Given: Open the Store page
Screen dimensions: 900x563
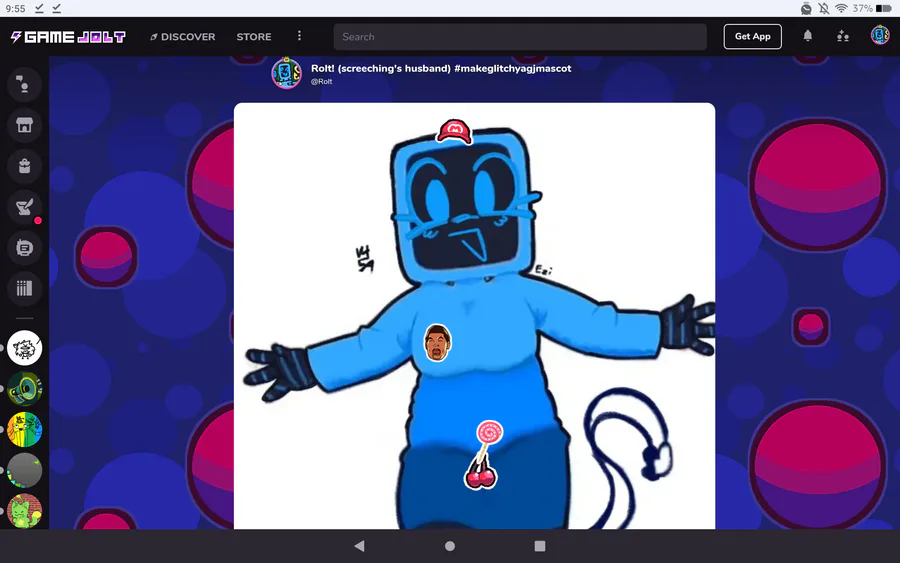Looking at the screenshot, I should pos(254,37).
